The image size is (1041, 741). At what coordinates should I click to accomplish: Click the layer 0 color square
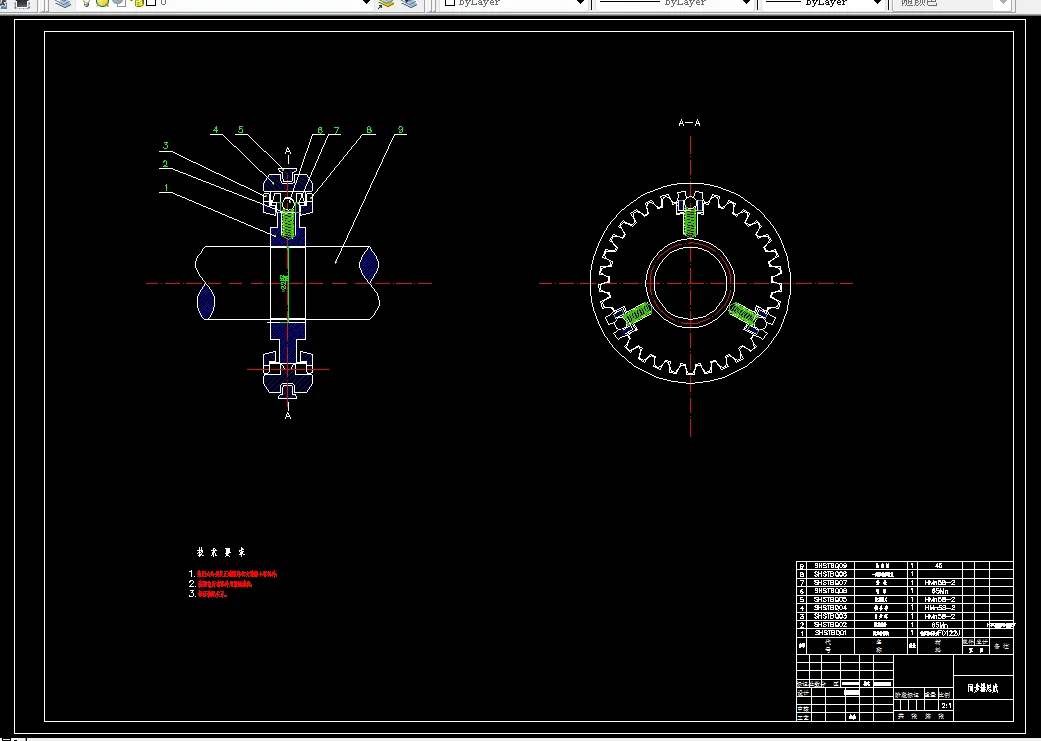(x=151, y=3)
